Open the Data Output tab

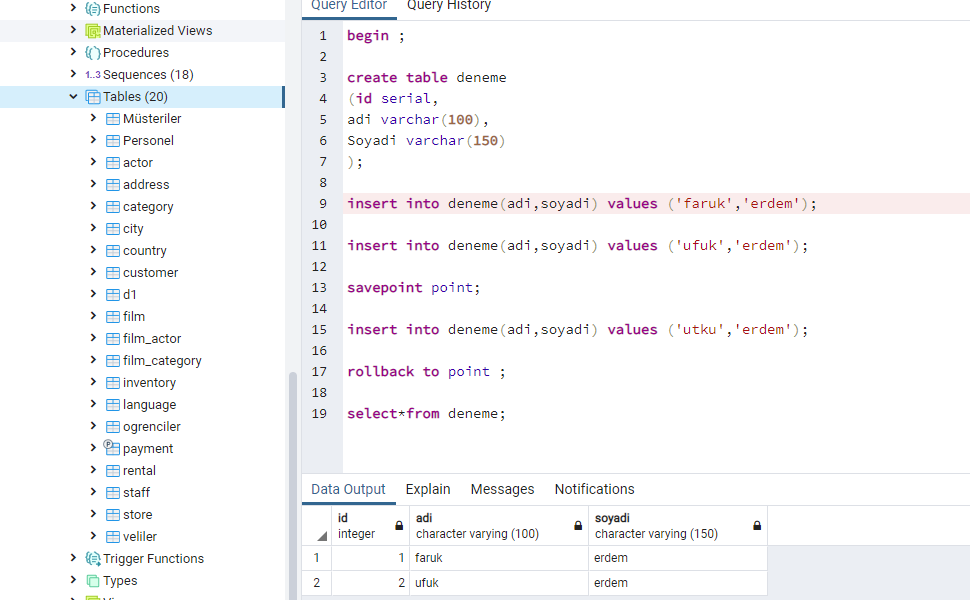(x=348, y=489)
